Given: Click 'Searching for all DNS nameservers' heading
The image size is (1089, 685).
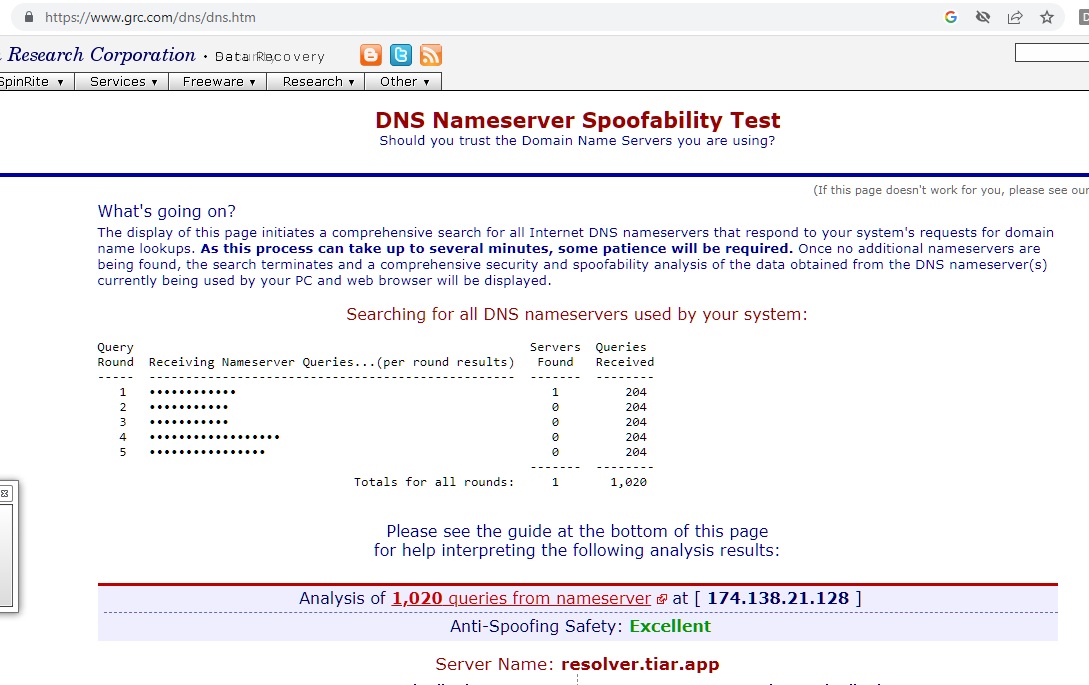Looking at the screenshot, I should point(577,314).
